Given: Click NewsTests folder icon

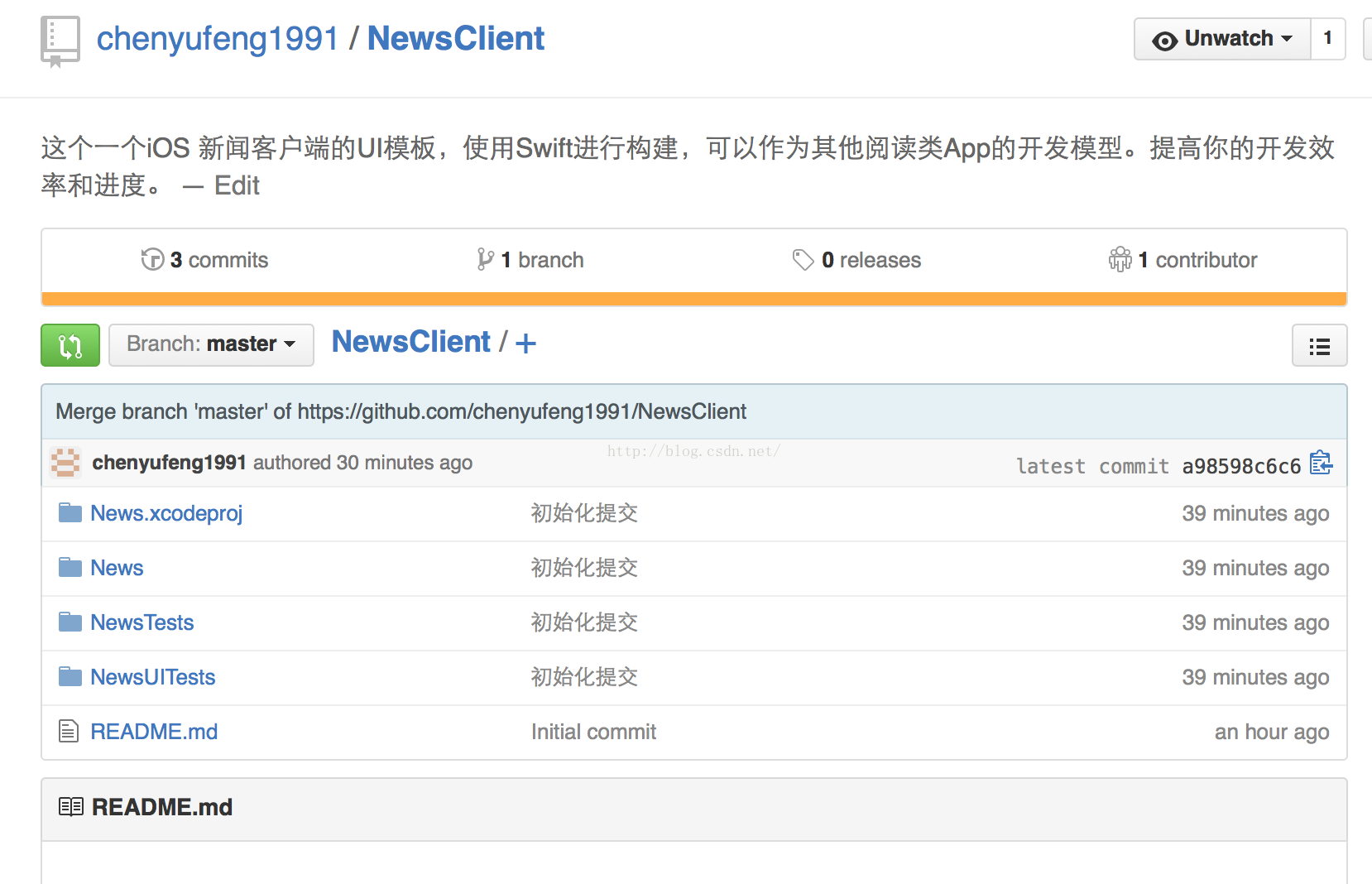Looking at the screenshot, I should 70,622.
